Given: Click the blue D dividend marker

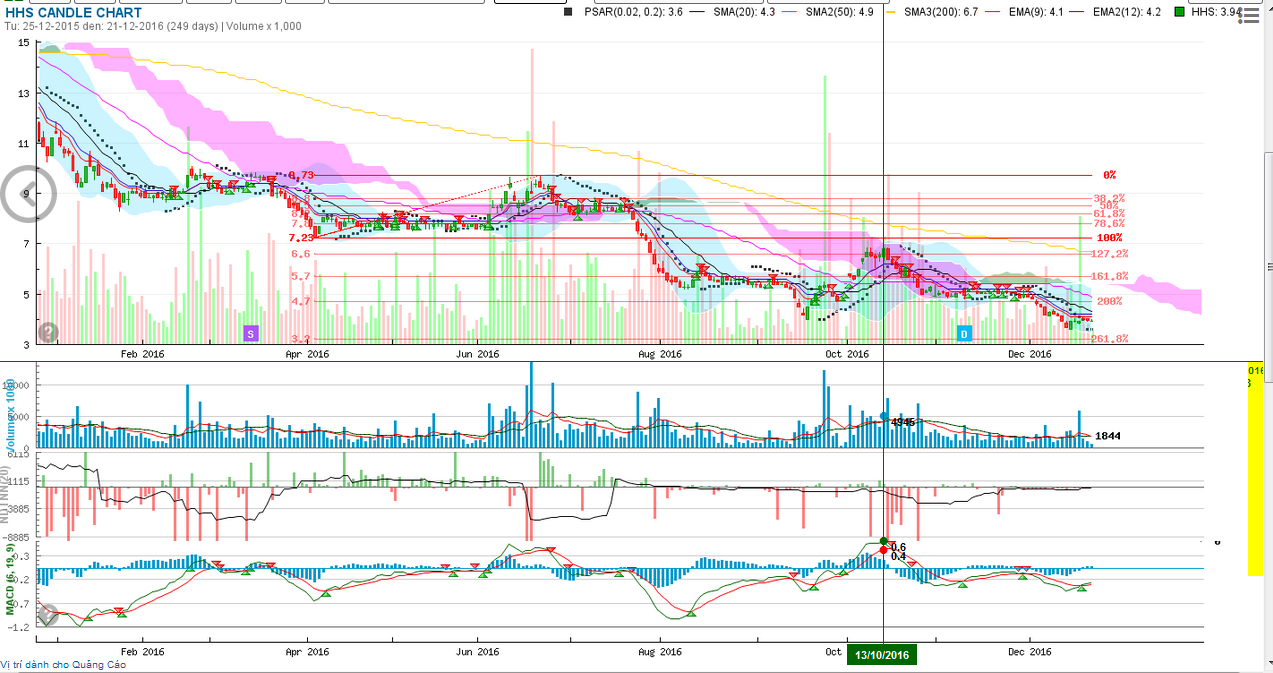Looking at the screenshot, I should pyautogui.click(x=964, y=332).
